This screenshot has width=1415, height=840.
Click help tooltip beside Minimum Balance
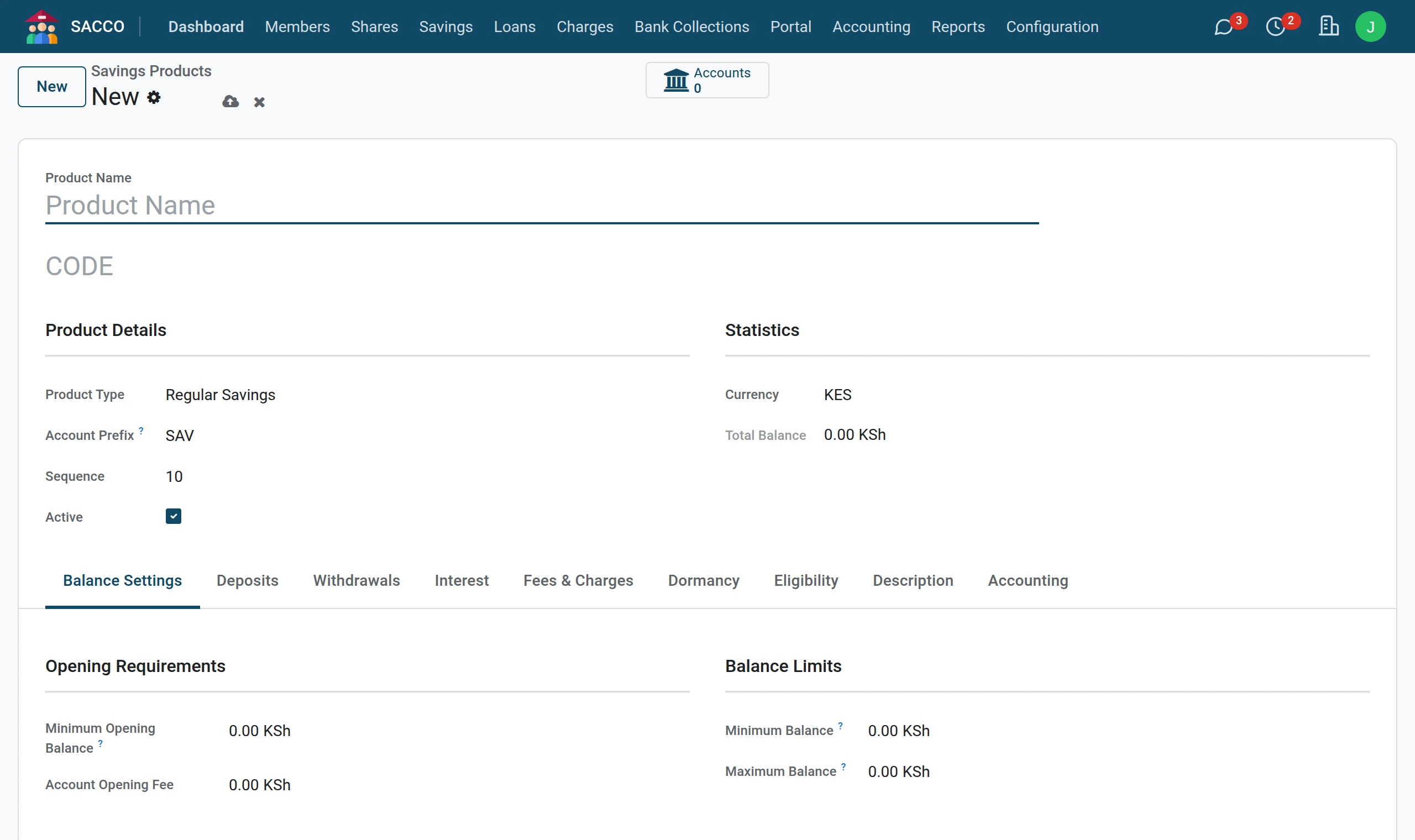pos(841,726)
